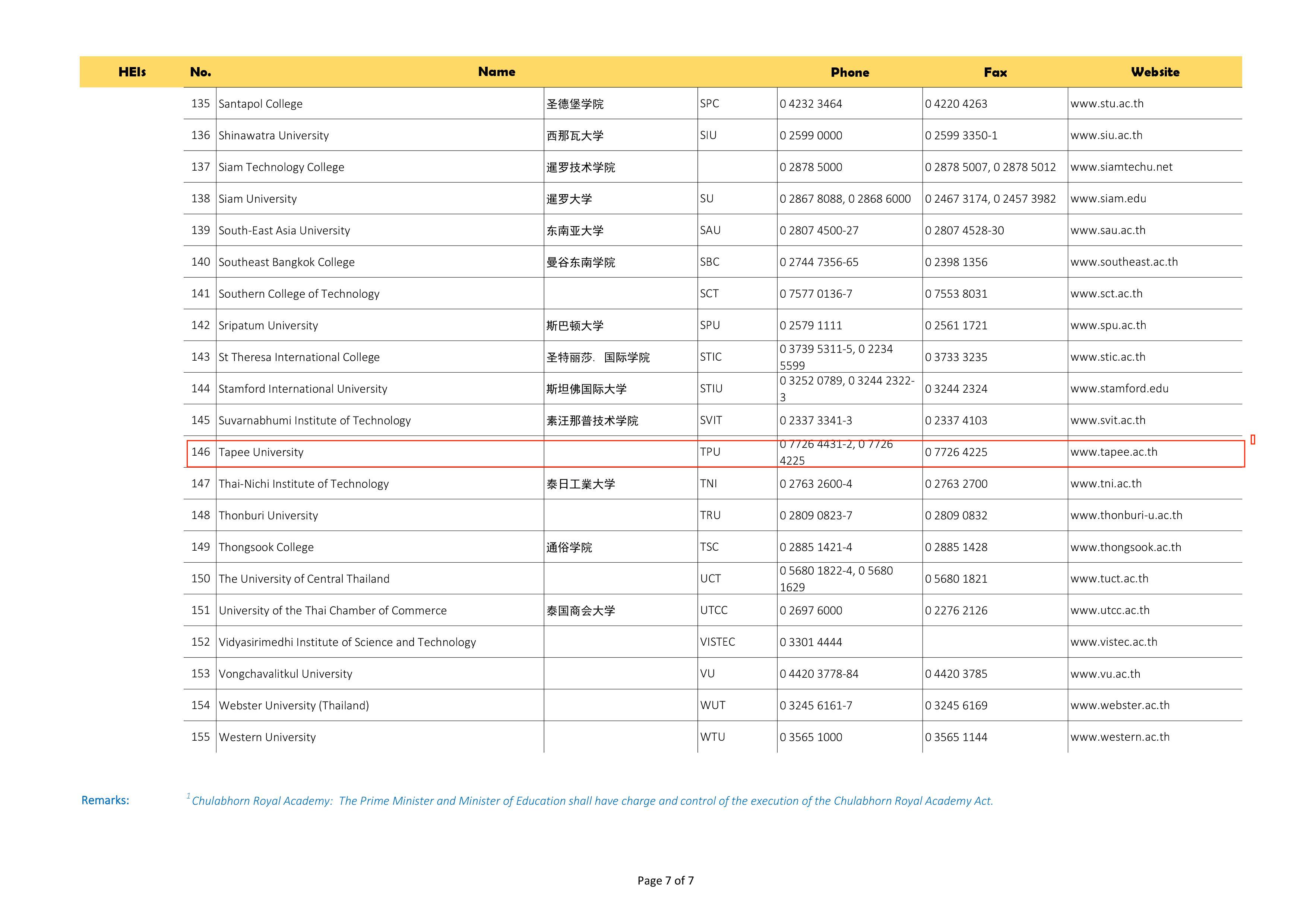Screen dimensions: 1307x924
Task: Click fax number 0 3733 3235
Action: 956,357
